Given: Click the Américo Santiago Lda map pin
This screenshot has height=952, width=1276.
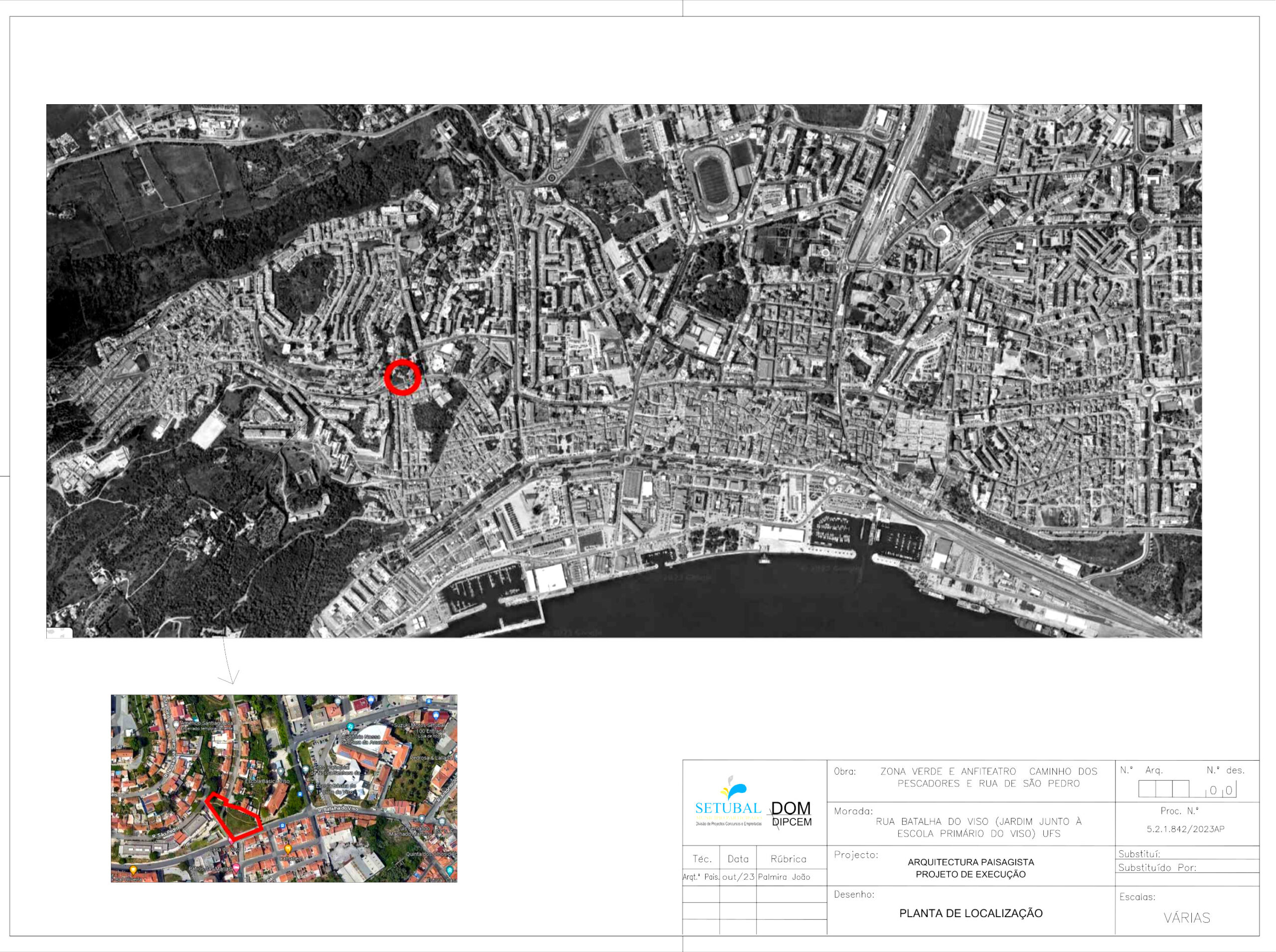Looking at the screenshot, I should (176, 724).
